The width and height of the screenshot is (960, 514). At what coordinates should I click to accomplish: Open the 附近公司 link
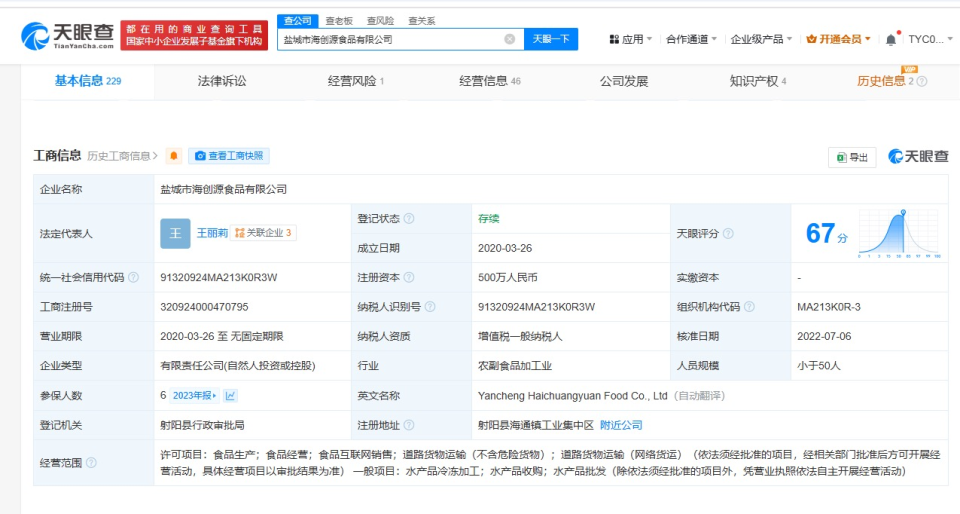tap(621, 425)
